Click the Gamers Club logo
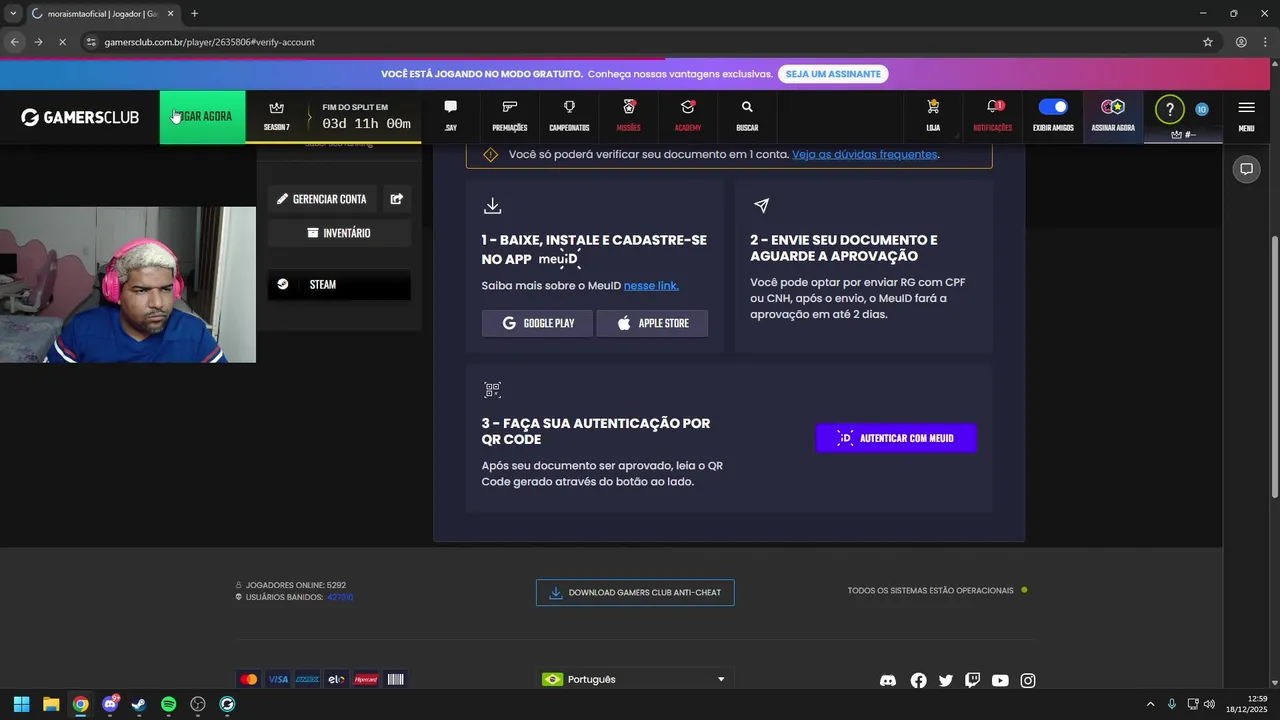 (x=80, y=117)
